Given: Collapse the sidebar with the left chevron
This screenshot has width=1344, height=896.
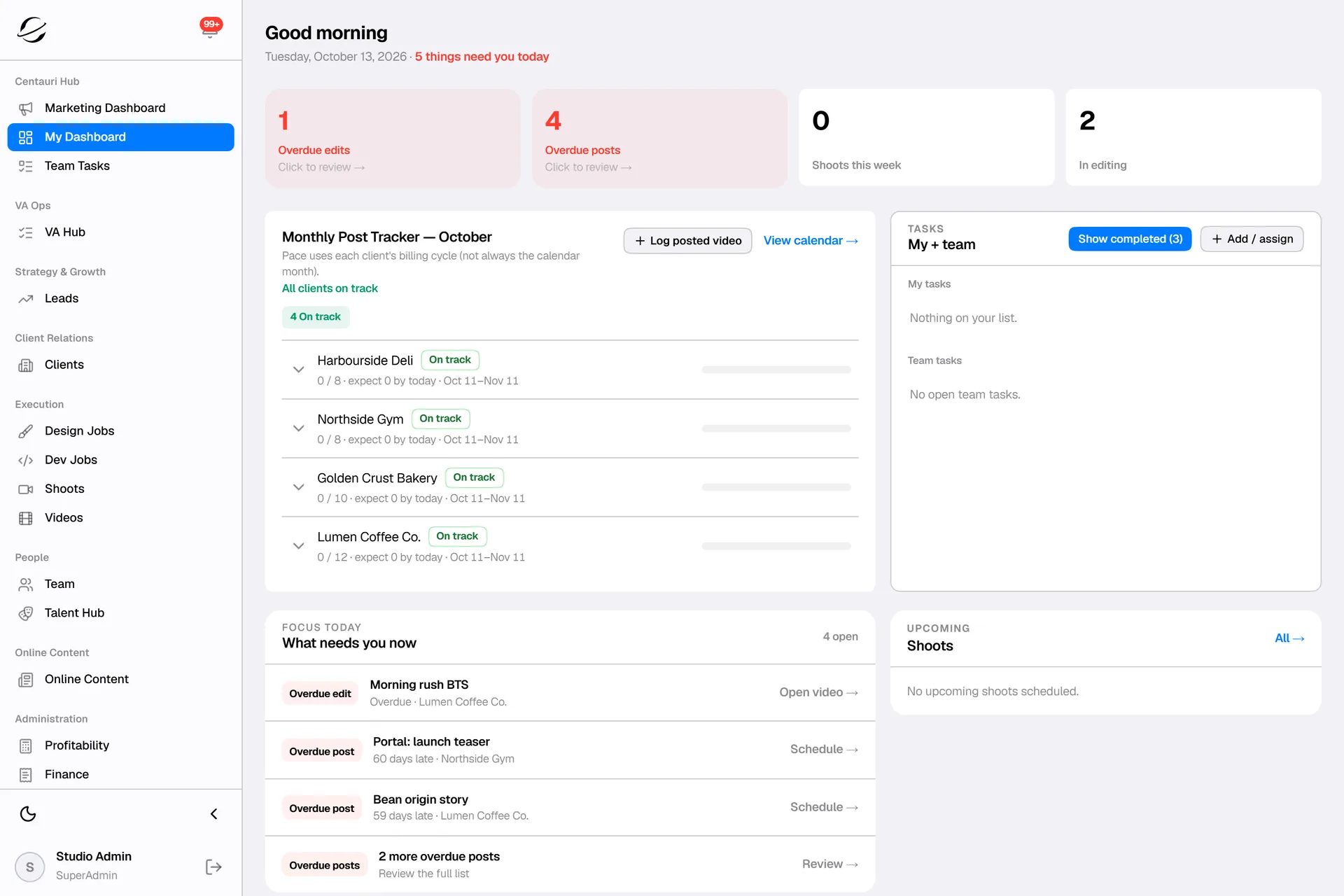Looking at the screenshot, I should coord(214,813).
